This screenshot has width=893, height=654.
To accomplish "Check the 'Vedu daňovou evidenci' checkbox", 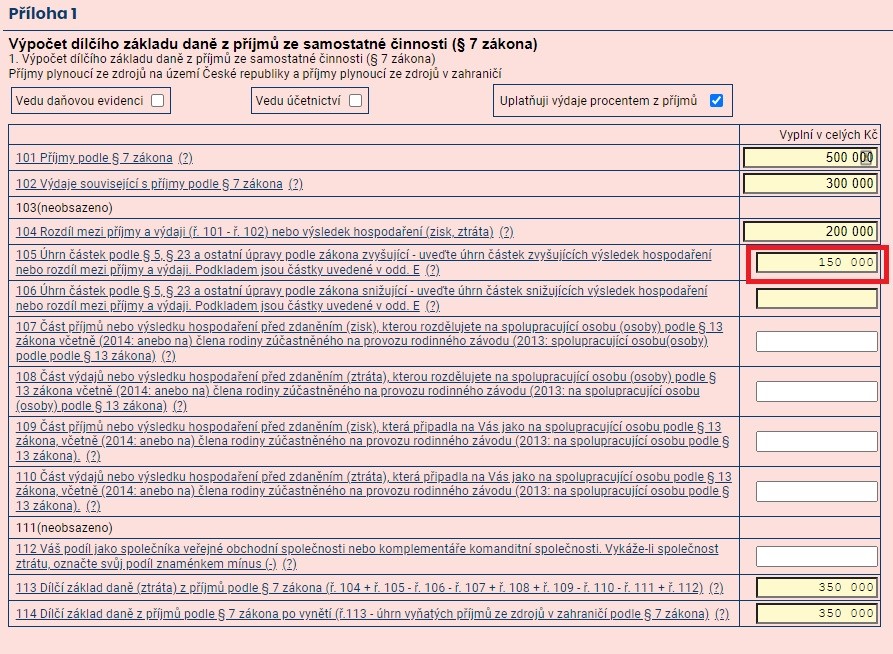I will pyautogui.click(x=157, y=101).
